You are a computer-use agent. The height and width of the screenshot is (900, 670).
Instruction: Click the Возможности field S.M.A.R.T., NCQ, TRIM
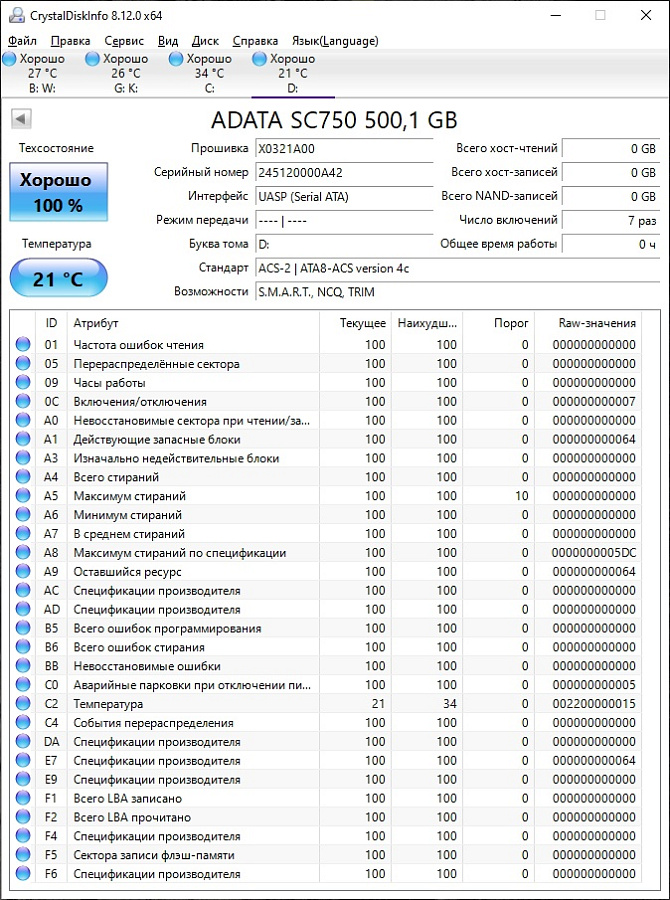pos(458,292)
